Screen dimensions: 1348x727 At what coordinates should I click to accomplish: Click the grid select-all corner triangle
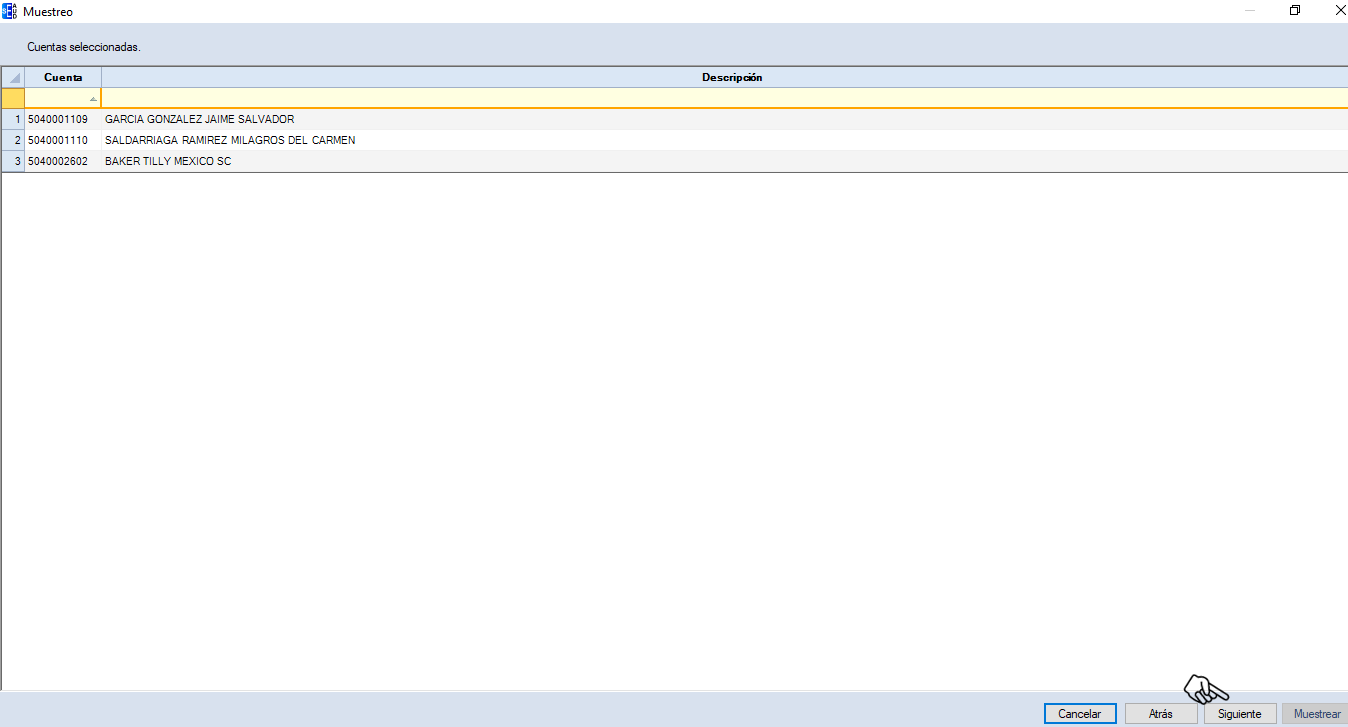coord(14,78)
